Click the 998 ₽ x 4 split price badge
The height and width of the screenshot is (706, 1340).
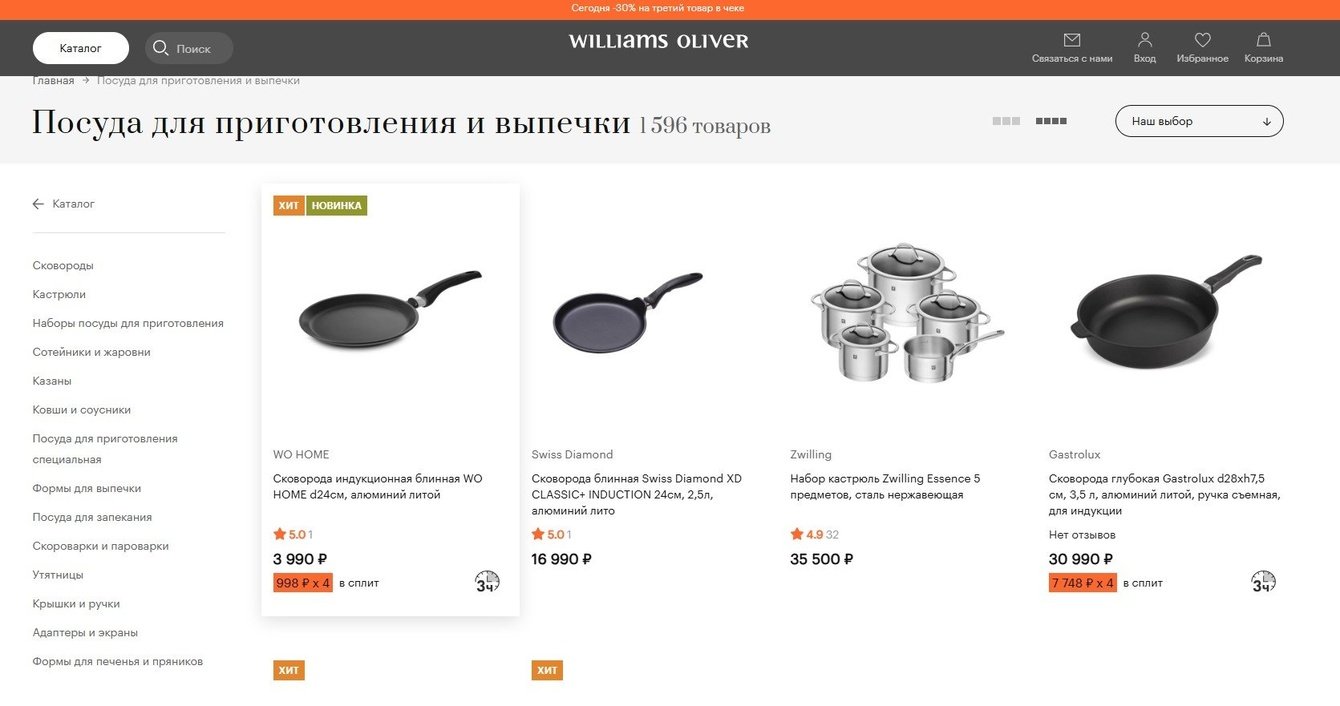click(x=303, y=583)
